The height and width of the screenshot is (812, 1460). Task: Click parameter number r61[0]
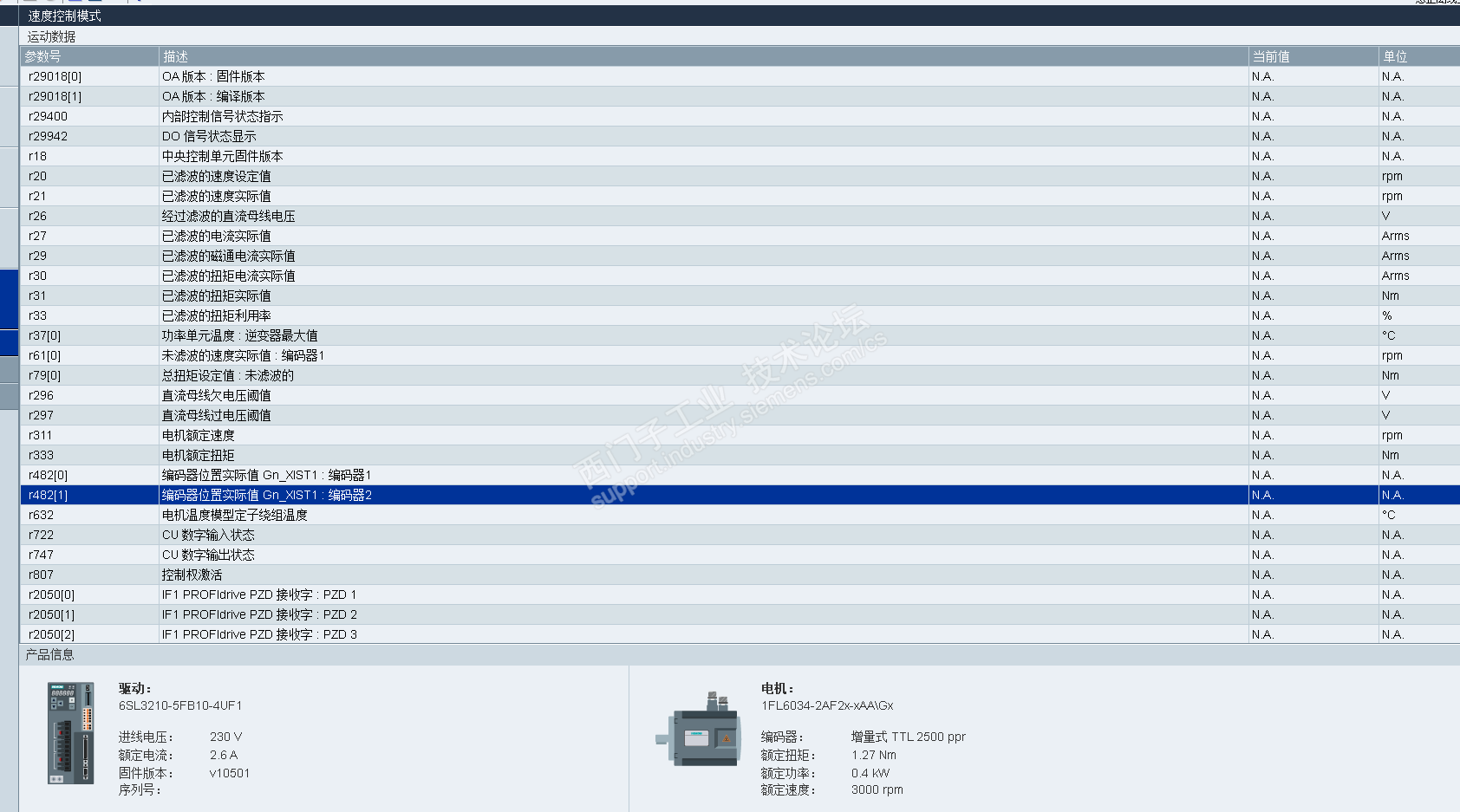[44, 355]
